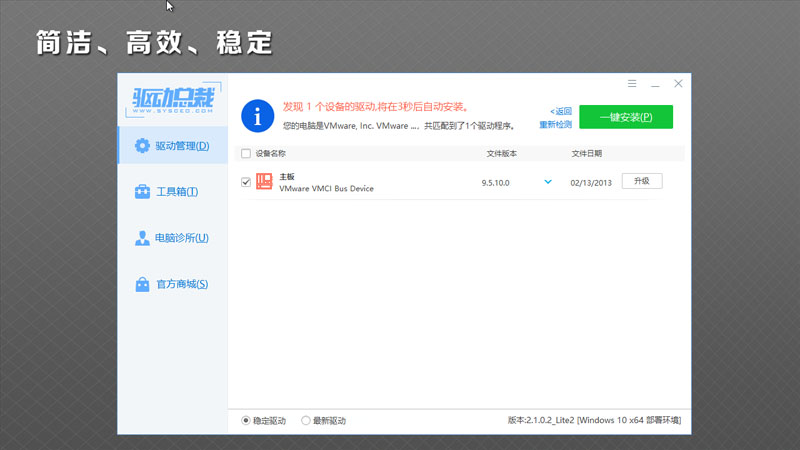Select the 最新驱动 radio button
The height and width of the screenshot is (450, 800).
305,420
